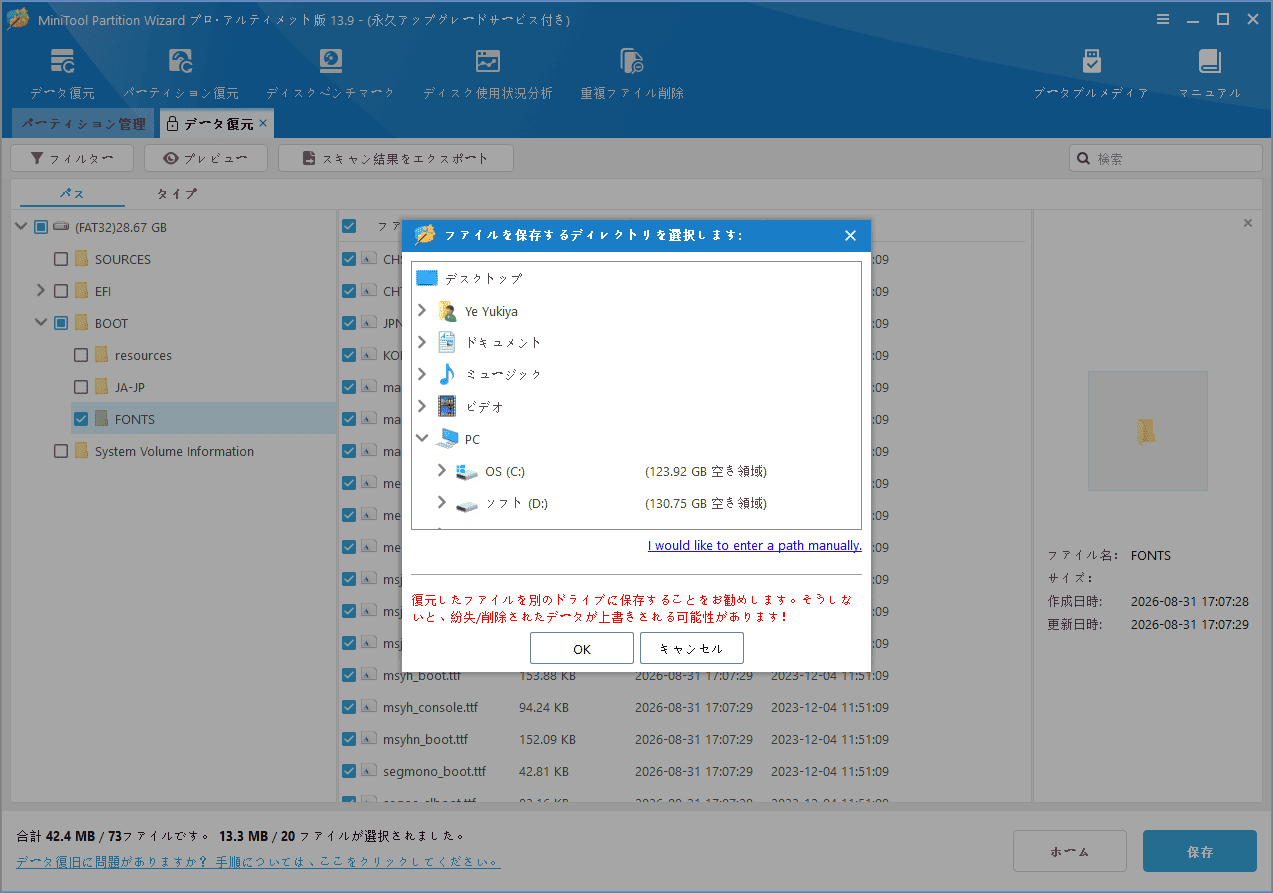1273x893 pixels.
Task: Expand ドキュメント node in dialog
Action: [422, 342]
